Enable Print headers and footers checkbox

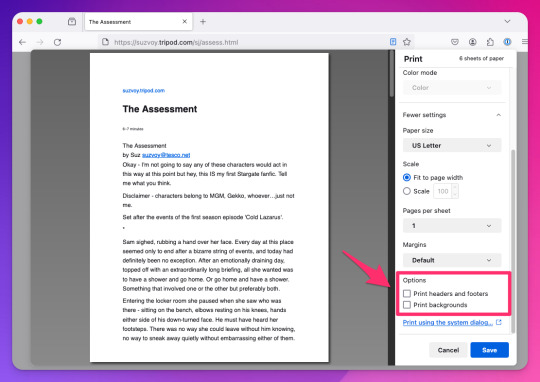407,293
